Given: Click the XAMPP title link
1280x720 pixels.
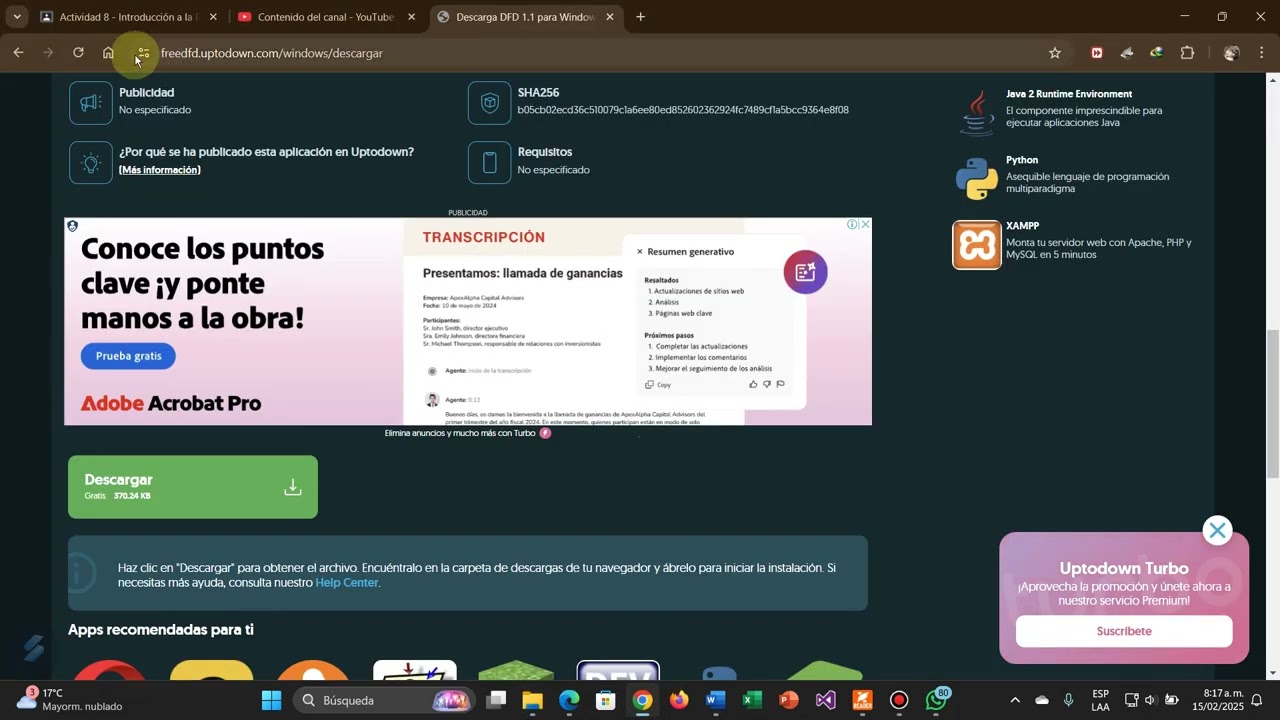Looking at the screenshot, I should [x=1022, y=226].
